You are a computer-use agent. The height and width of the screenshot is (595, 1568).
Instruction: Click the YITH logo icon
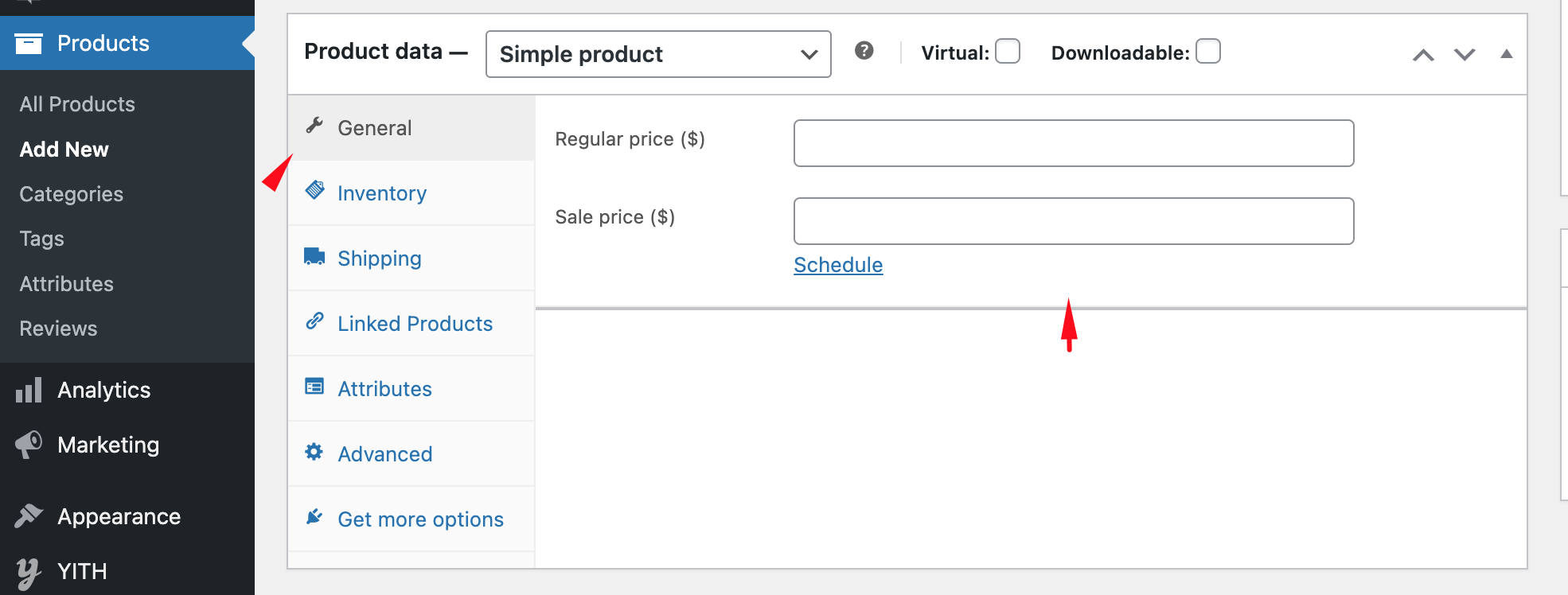29,572
